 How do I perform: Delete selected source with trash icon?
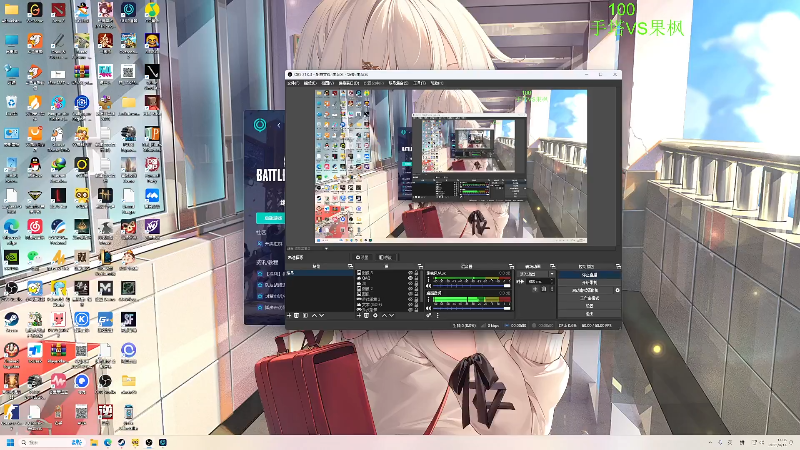pos(366,315)
